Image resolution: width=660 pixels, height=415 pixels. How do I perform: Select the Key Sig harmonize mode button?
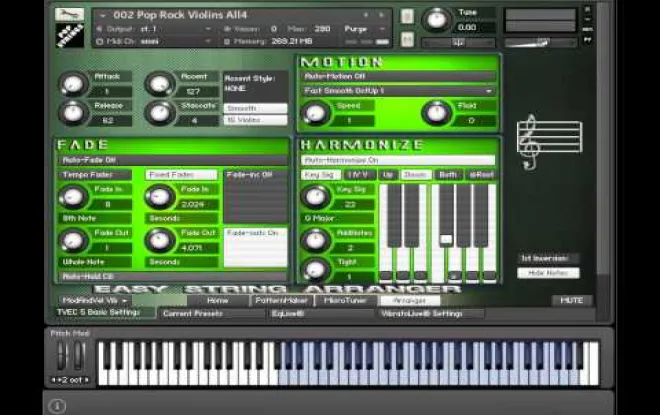tap(319, 175)
